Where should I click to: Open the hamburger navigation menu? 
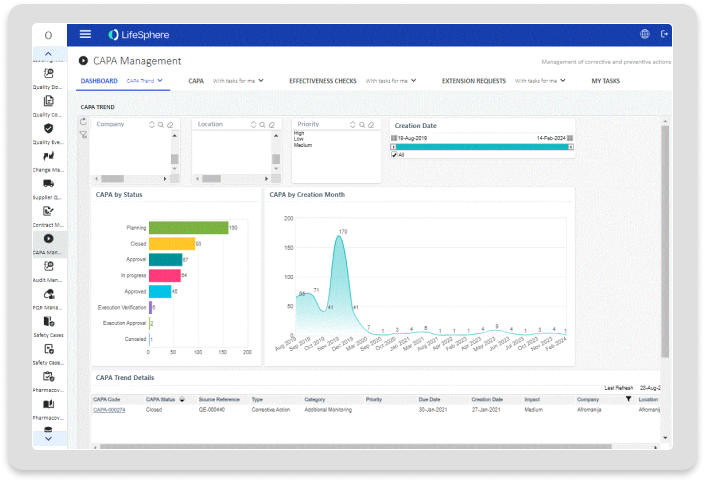click(x=85, y=34)
